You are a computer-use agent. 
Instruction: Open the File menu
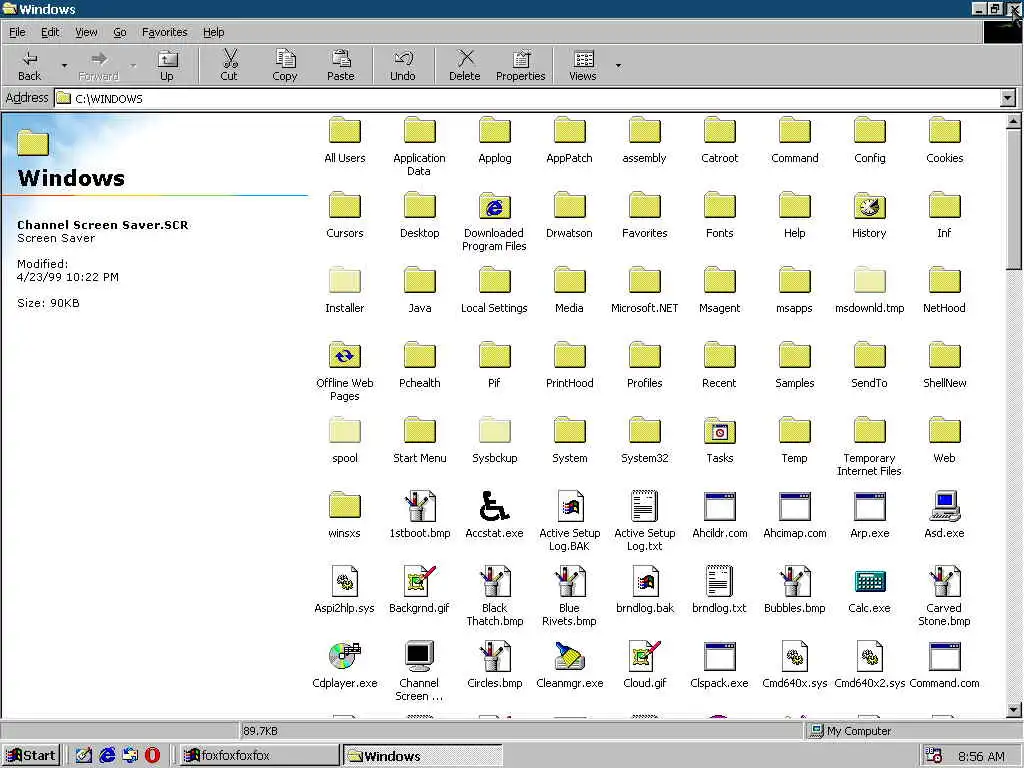click(17, 32)
